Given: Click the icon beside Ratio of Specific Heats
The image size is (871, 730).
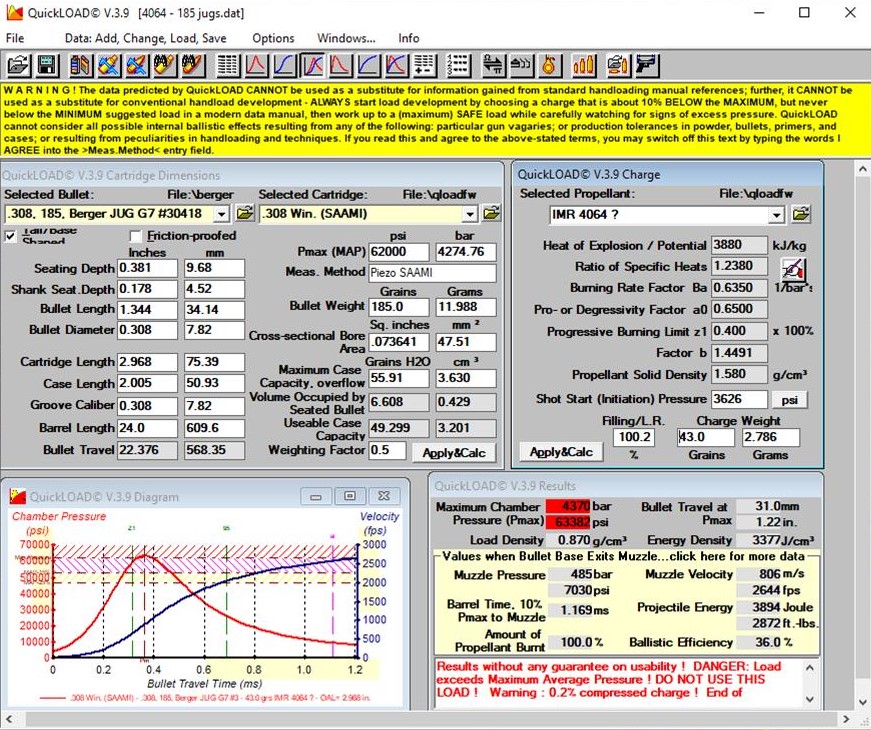Looking at the screenshot, I should 794,270.
